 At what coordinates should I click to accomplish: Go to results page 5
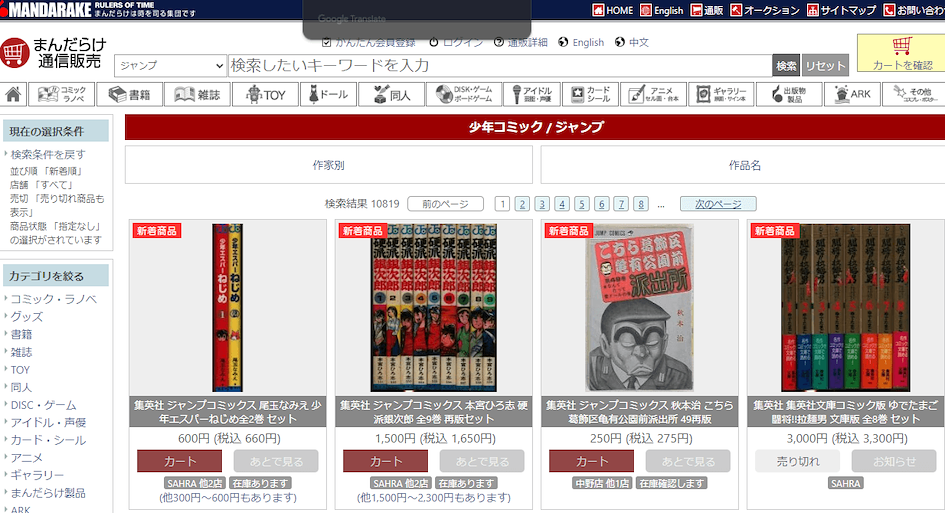582,204
